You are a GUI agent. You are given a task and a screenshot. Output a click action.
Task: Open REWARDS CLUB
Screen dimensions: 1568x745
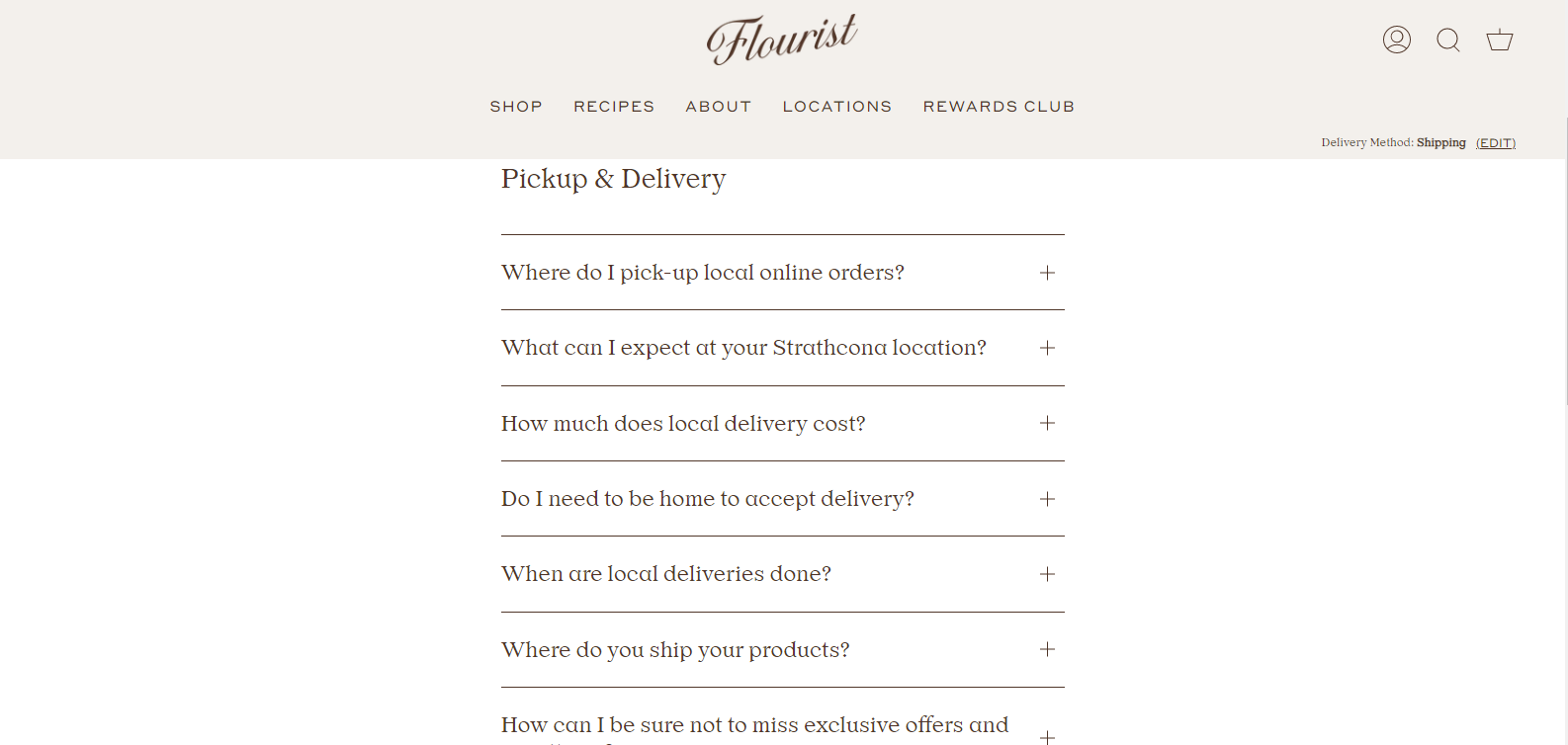[x=999, y=106]
